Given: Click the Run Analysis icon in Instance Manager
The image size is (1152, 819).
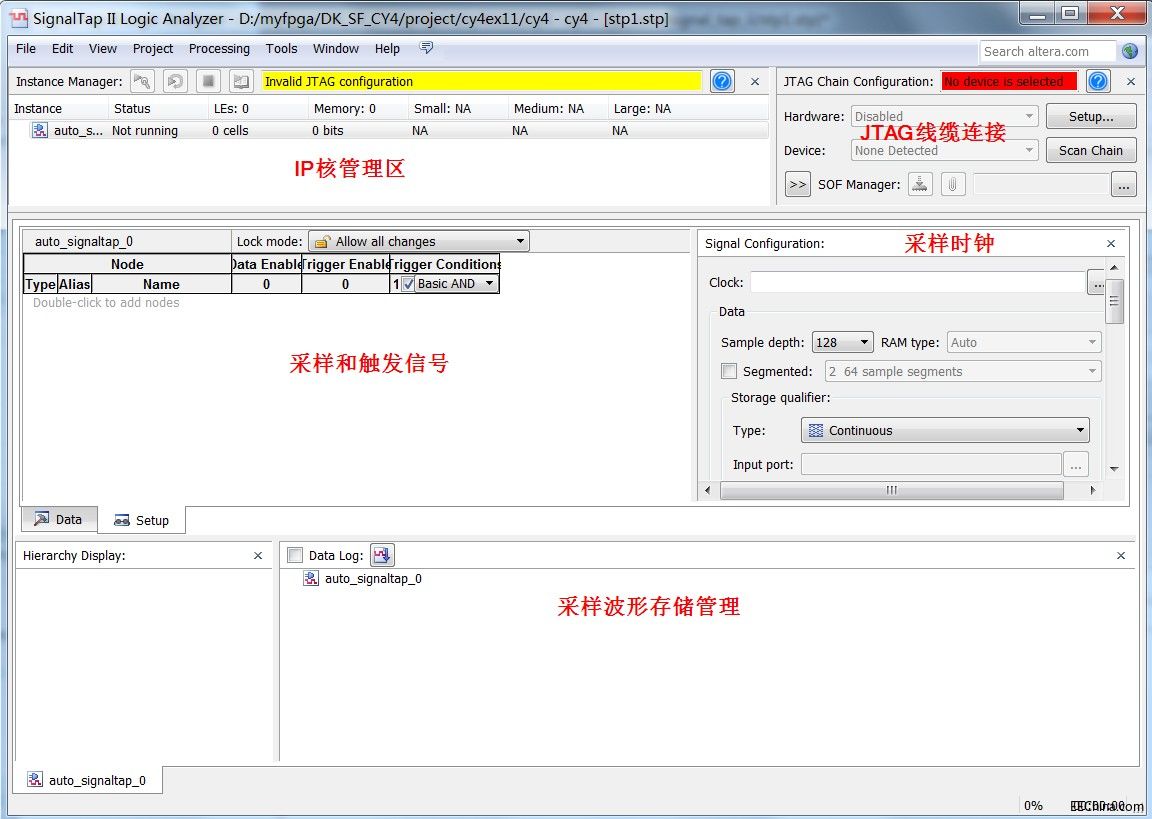Looking at the screenshot, I should click(142, 82).
